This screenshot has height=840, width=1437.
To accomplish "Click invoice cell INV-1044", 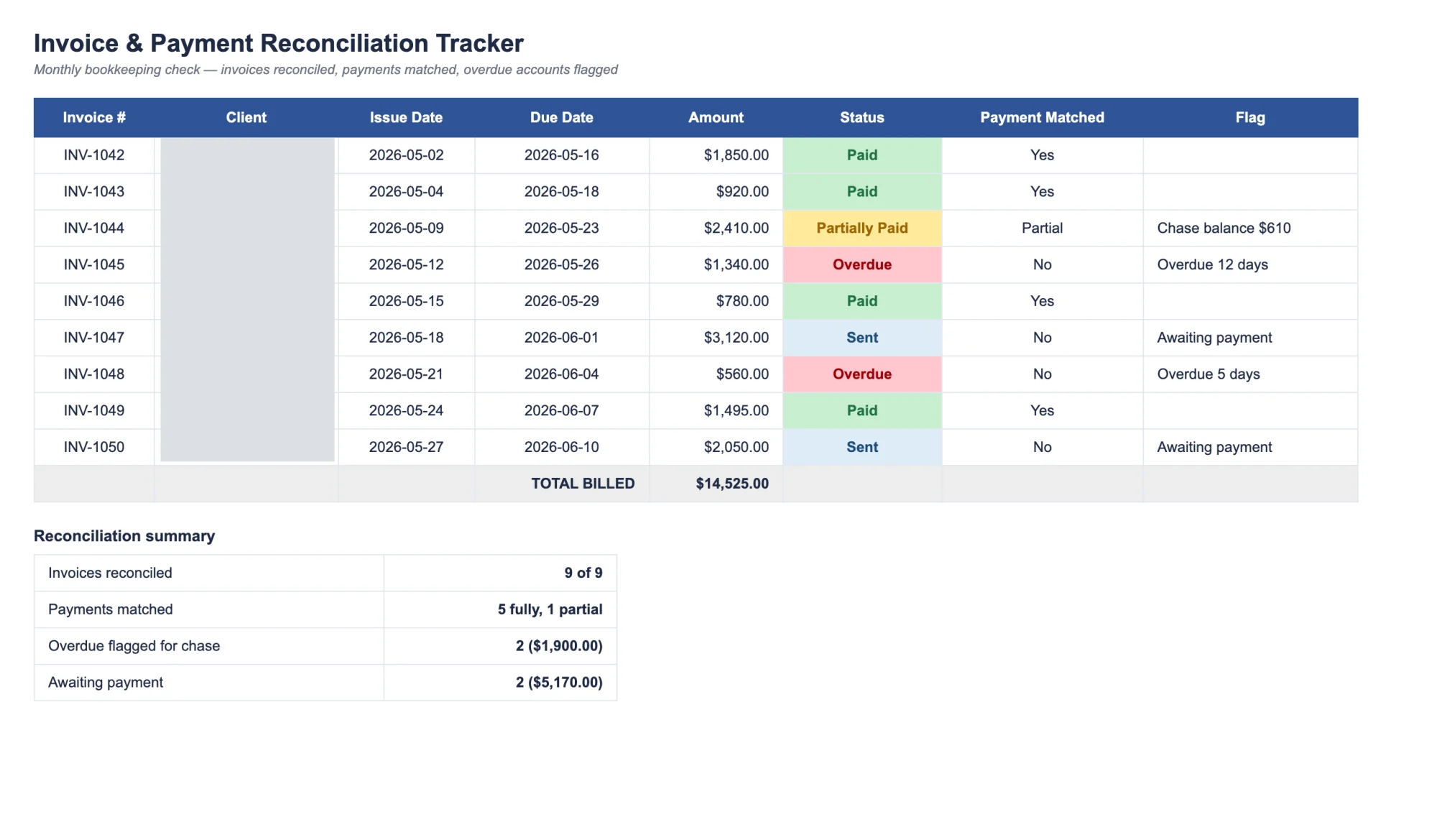I will pos(94,229).
